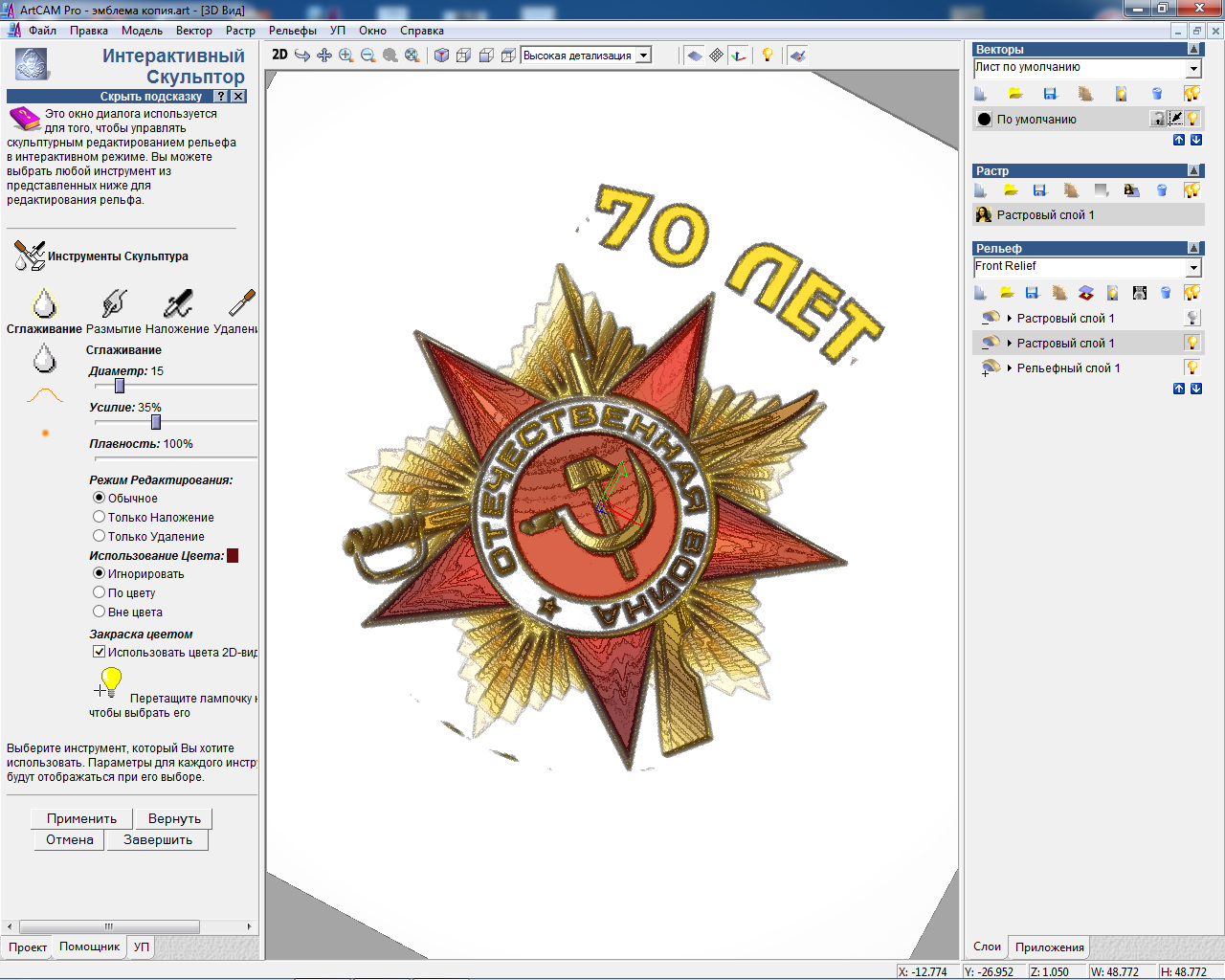
Task: Toggle all vector layers visibility double-bulb icon
Action: tap(1192, 94)
